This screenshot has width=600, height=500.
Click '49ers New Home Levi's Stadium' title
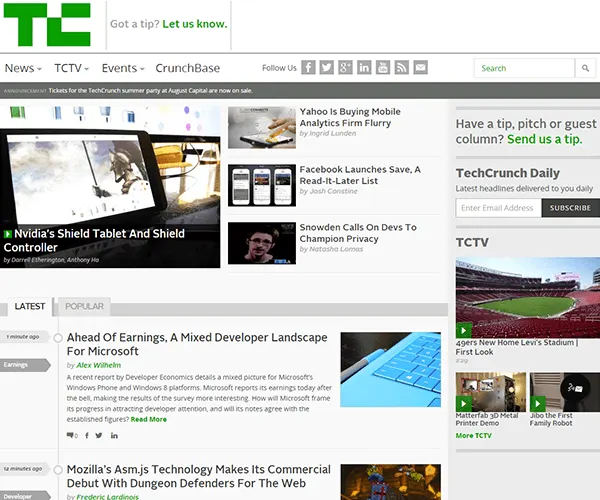click(517, 347)
